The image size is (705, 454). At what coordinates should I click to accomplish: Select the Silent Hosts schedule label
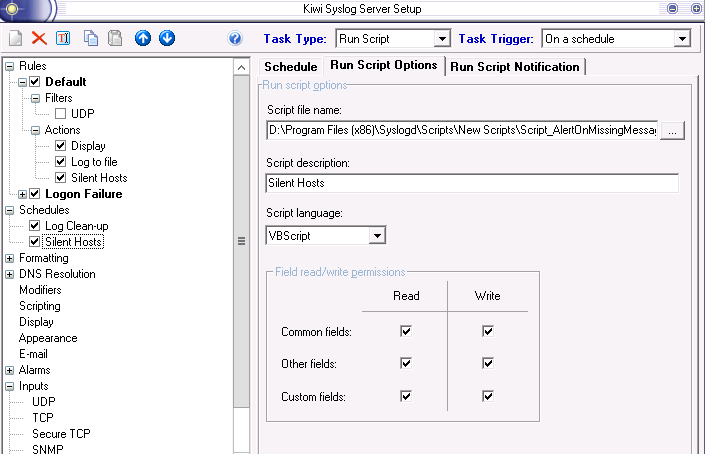pyautogui.click(x=74, y=242)
